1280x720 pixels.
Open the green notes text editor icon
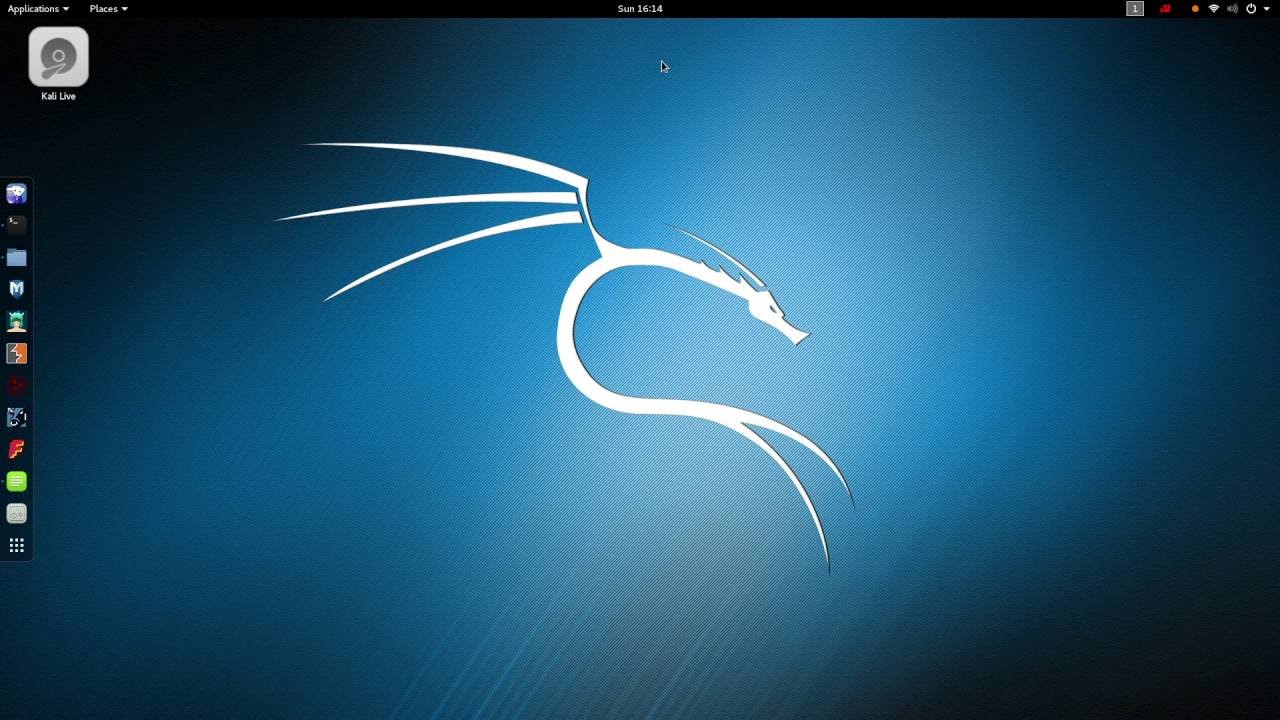click(x=16, y=481)
